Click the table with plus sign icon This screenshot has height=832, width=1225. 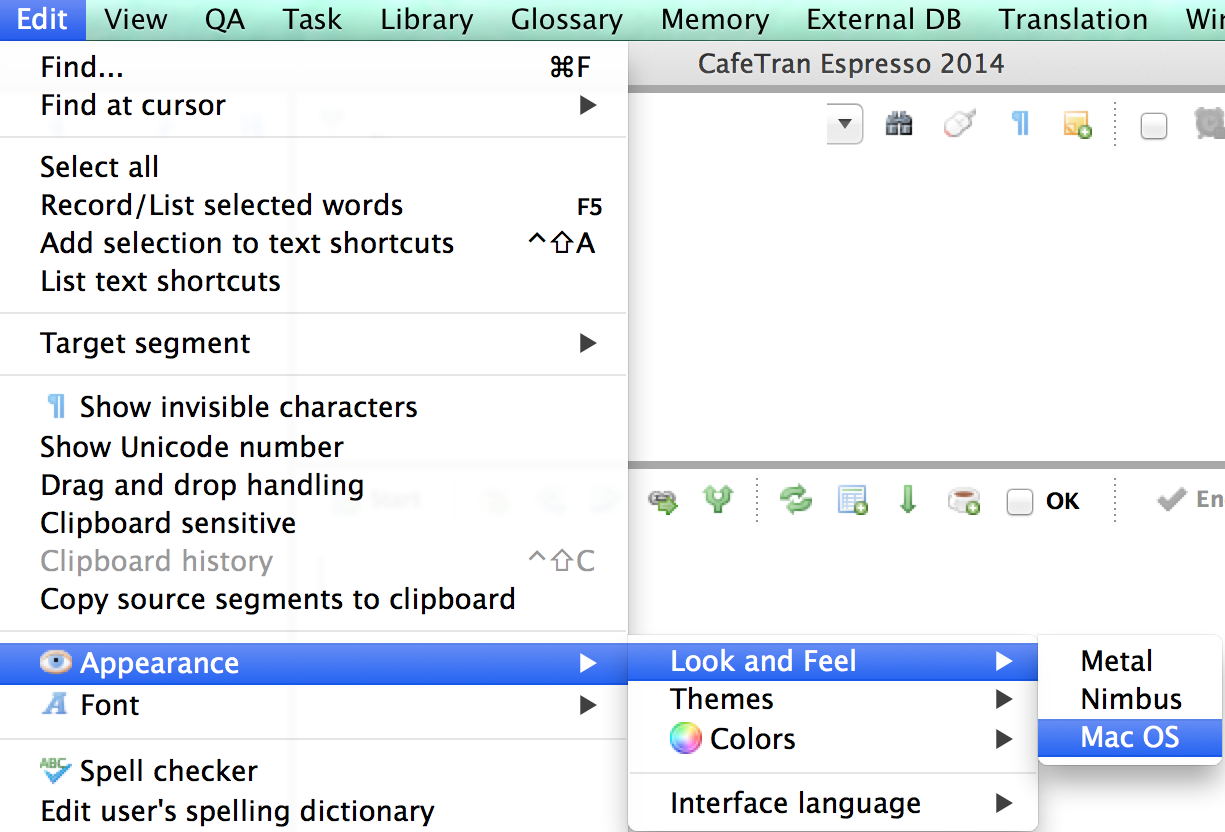(852, 501)
